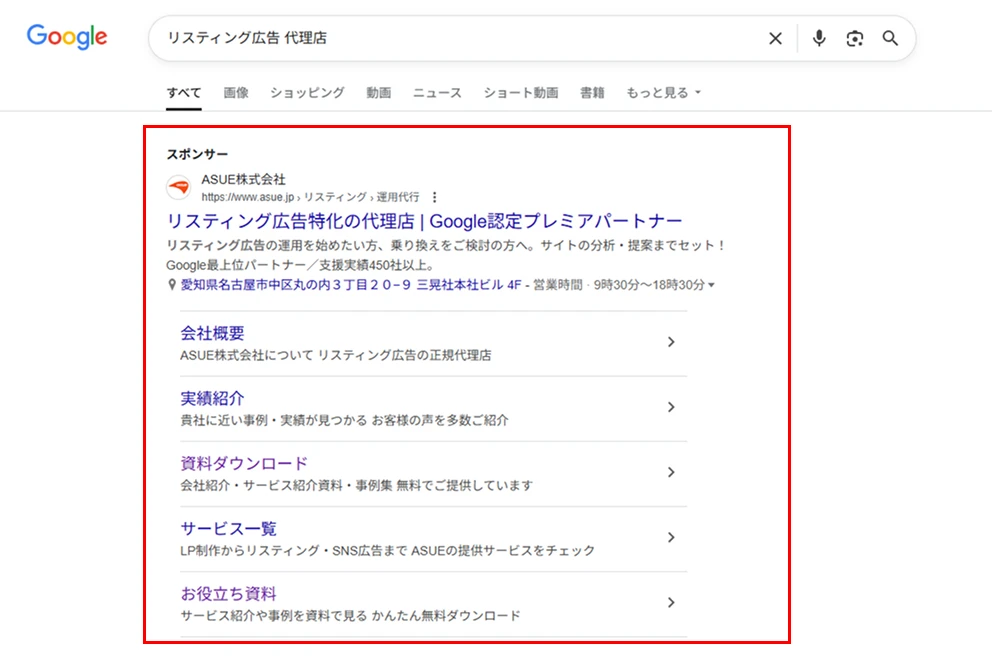Click the 営業時間 9時30分～18時30分 text
This screenshot has width=992, height=656.
[618, 285]
